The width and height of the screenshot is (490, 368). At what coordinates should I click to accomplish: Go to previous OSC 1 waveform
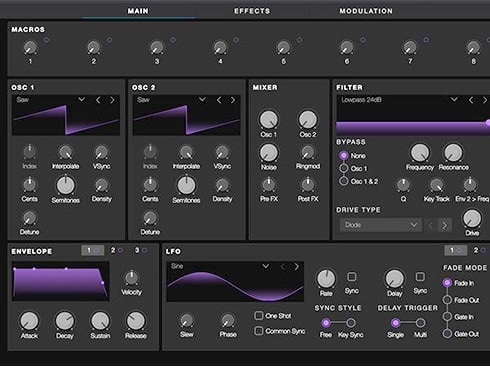click(x=98, y=100)
